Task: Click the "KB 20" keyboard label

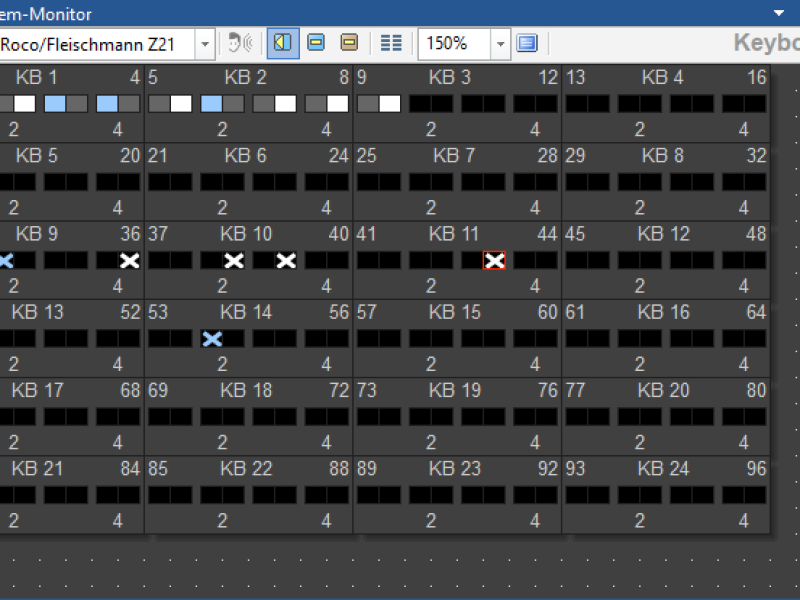Action: [663, 390]
